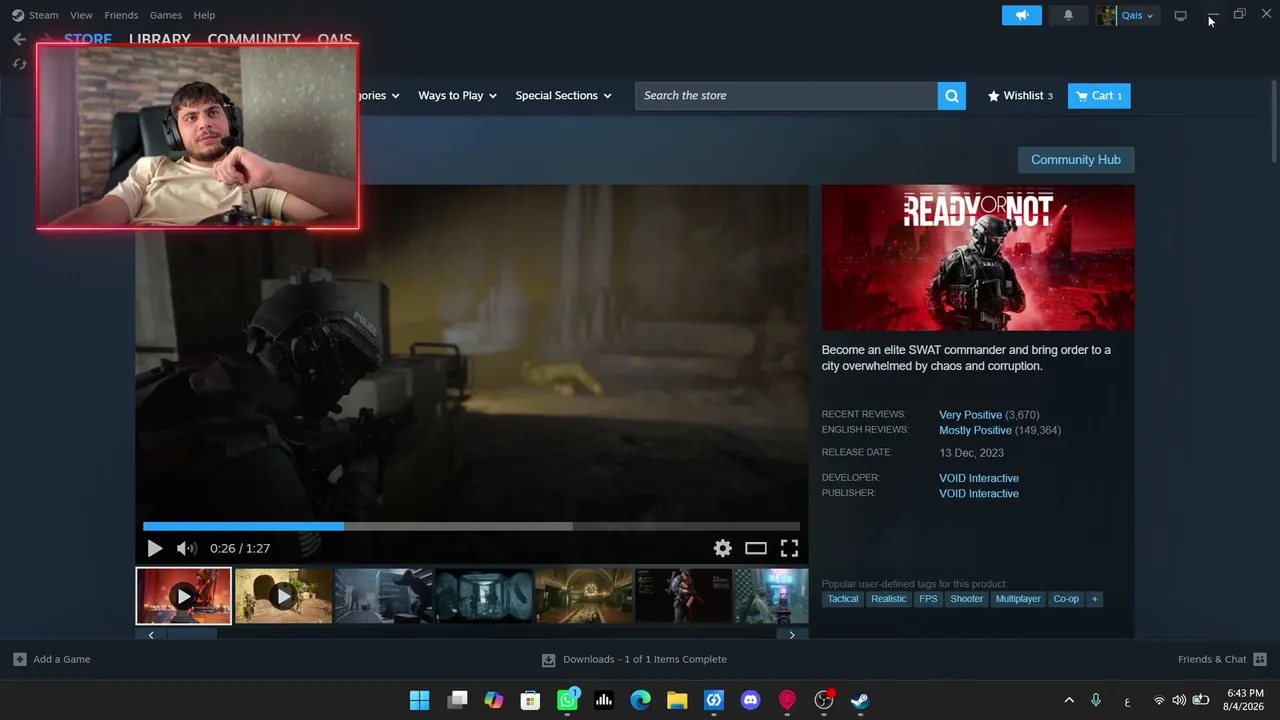1280x720 pixels.
Task: Show hidden system tray icons
Action: pyautogui.click(x=1069, y=700)
